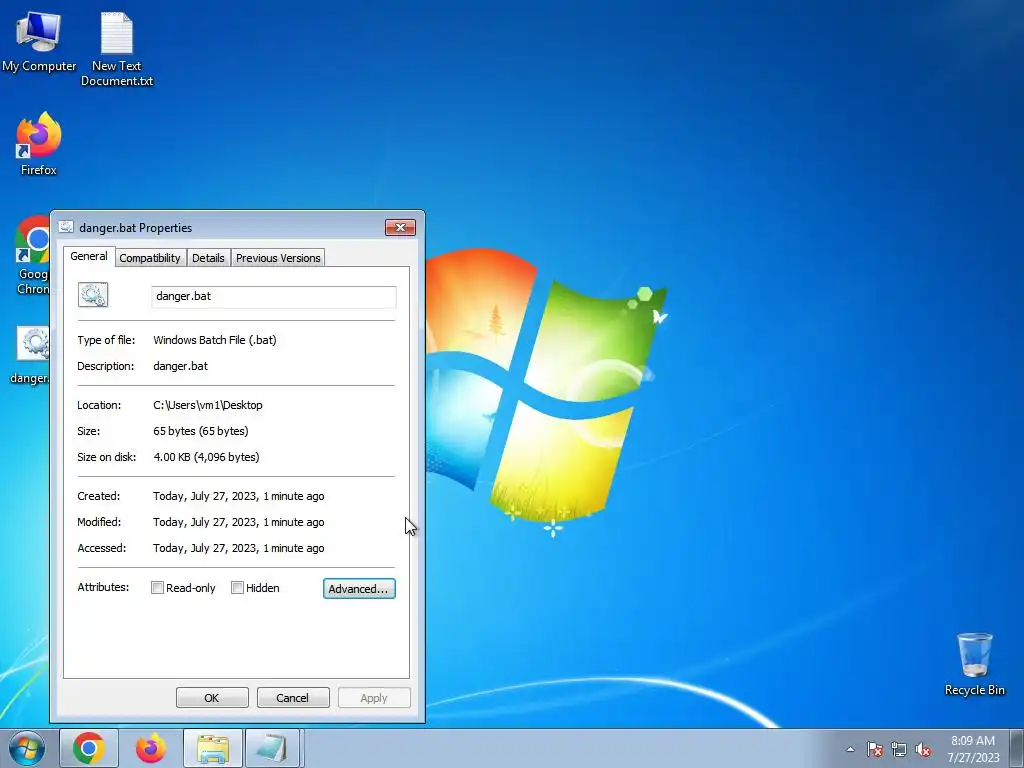
Task: Enable the Read-only attribute checkbox
Action: (x=157, y=588)
